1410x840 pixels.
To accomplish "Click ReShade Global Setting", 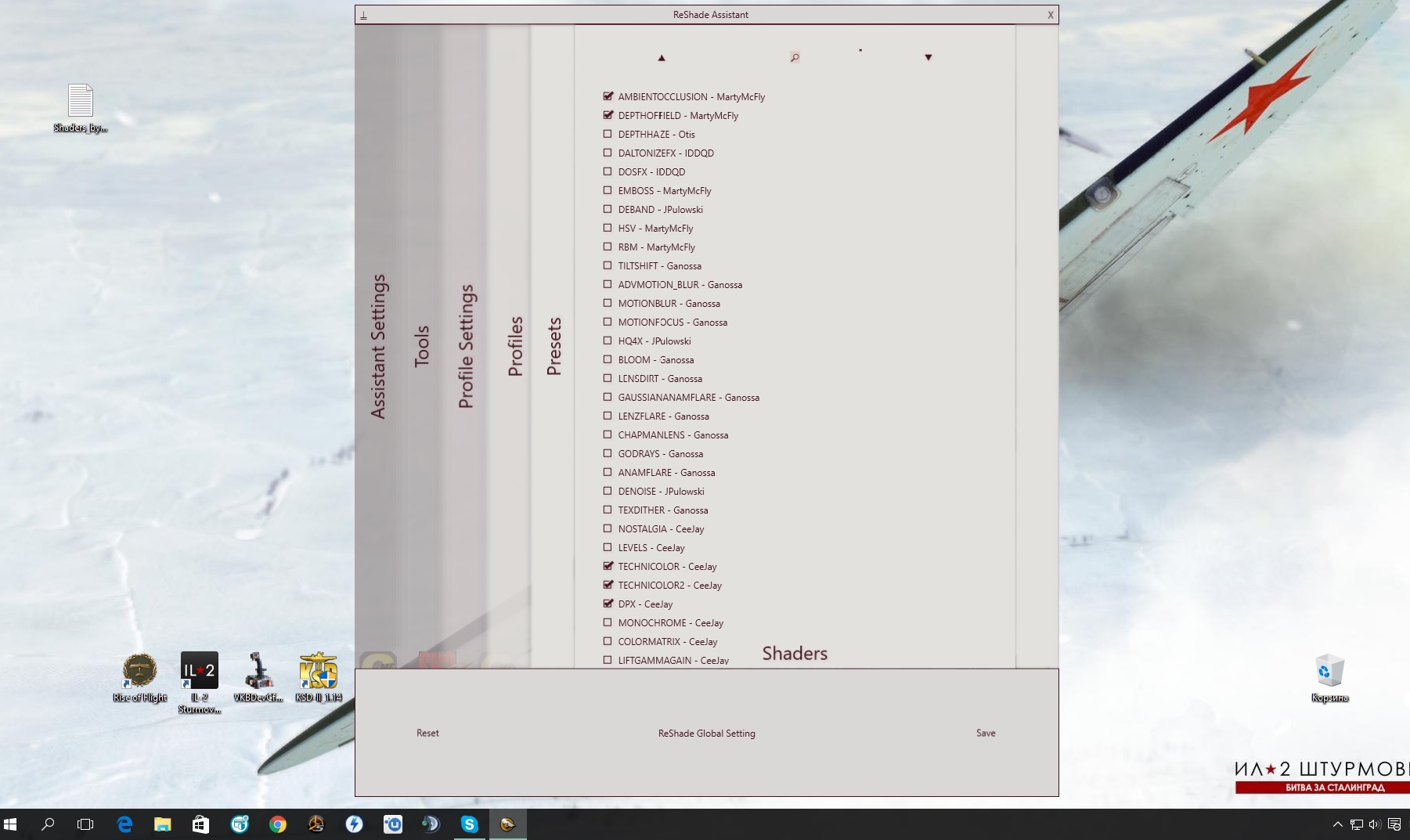I will tap(707, 733).
